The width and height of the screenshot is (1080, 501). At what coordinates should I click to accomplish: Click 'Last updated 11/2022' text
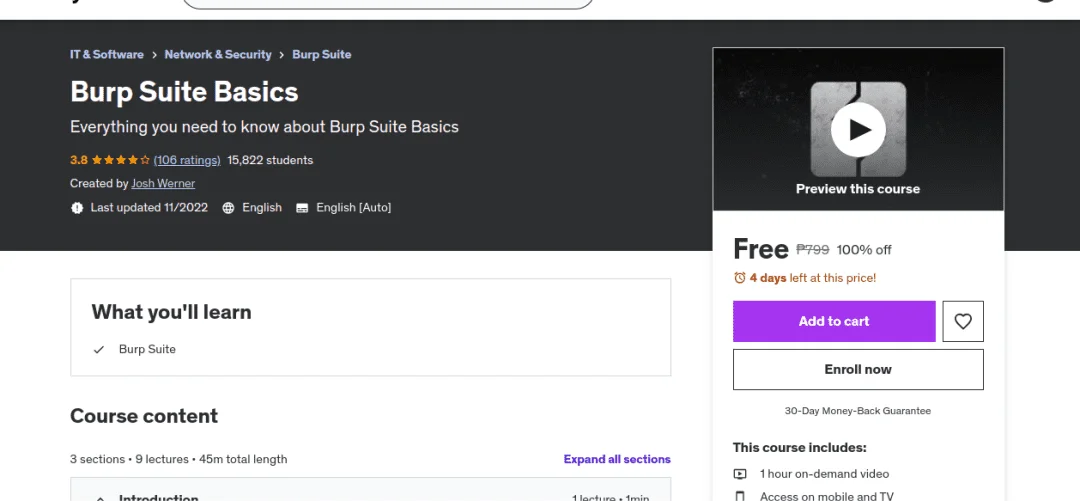click(149, 207)
